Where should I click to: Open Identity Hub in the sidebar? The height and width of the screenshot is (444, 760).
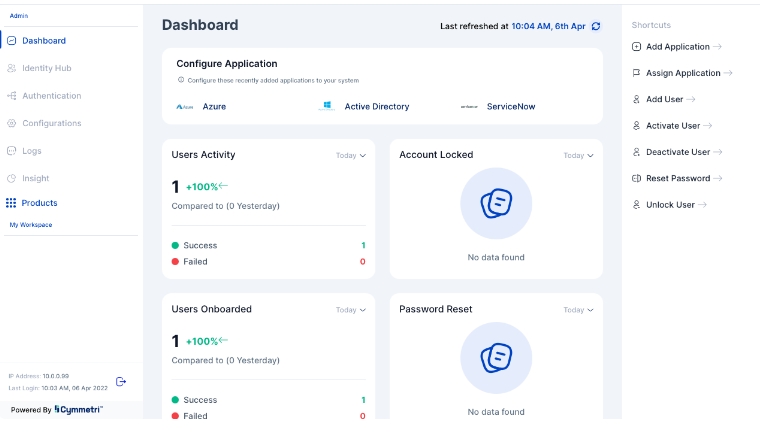point(46,68)
